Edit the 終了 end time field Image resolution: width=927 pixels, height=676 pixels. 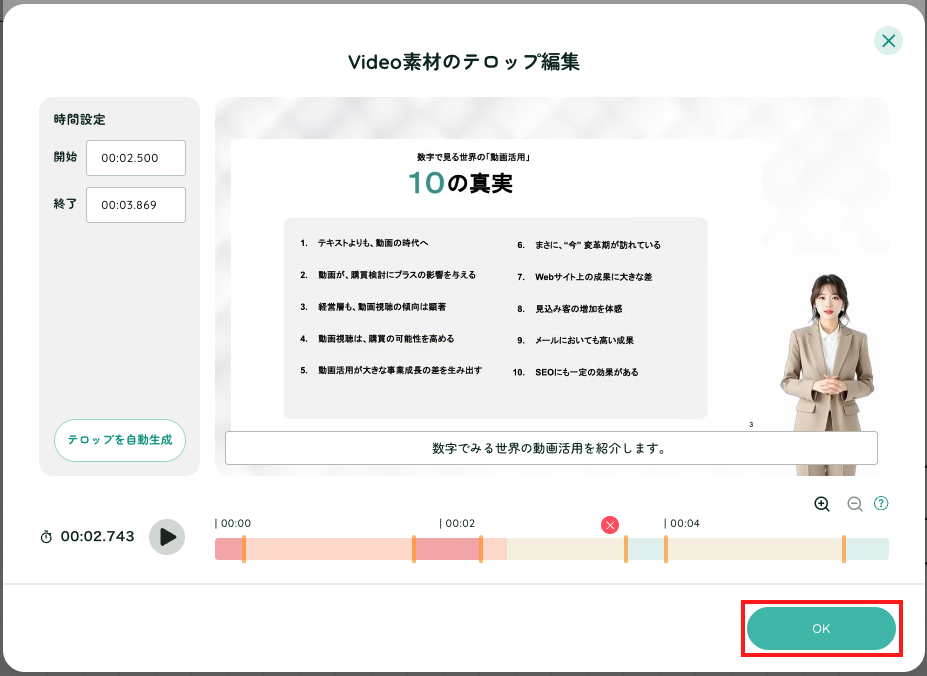pyautogui.click(x=136, y=205)
